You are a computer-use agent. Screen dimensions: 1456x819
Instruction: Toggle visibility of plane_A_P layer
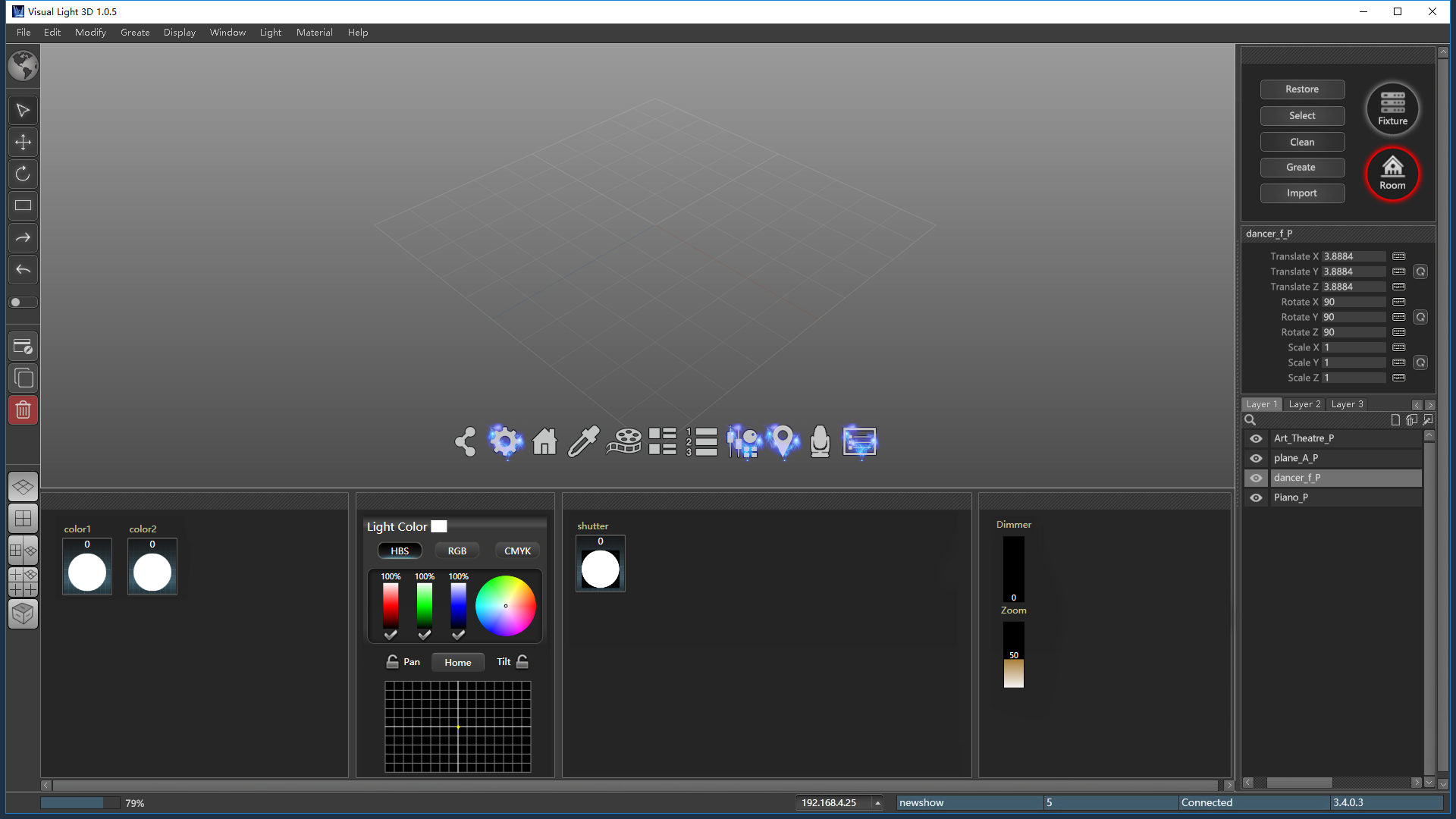point(1256,458)
